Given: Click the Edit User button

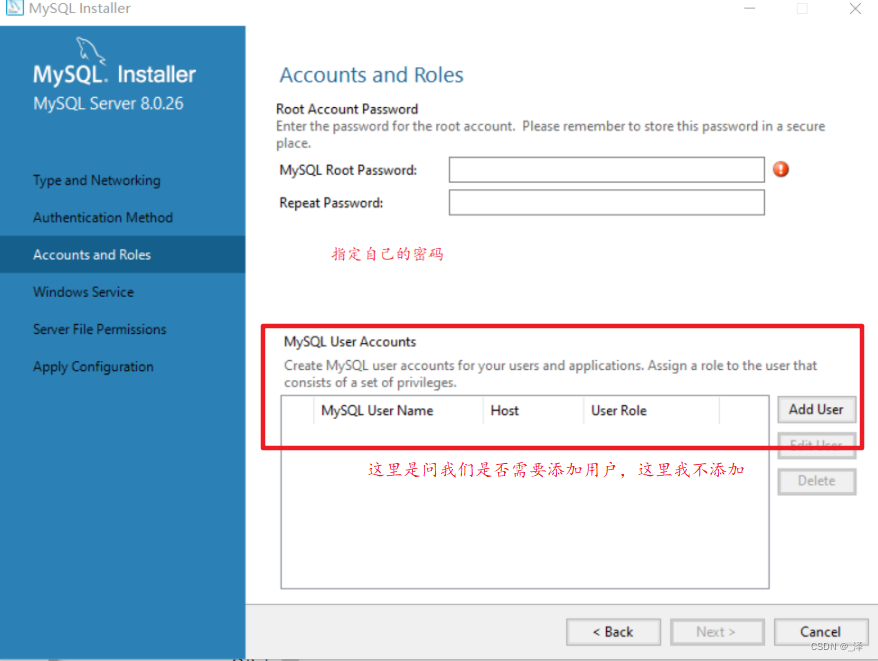Looking at the screenshot, I should (816, 445).
